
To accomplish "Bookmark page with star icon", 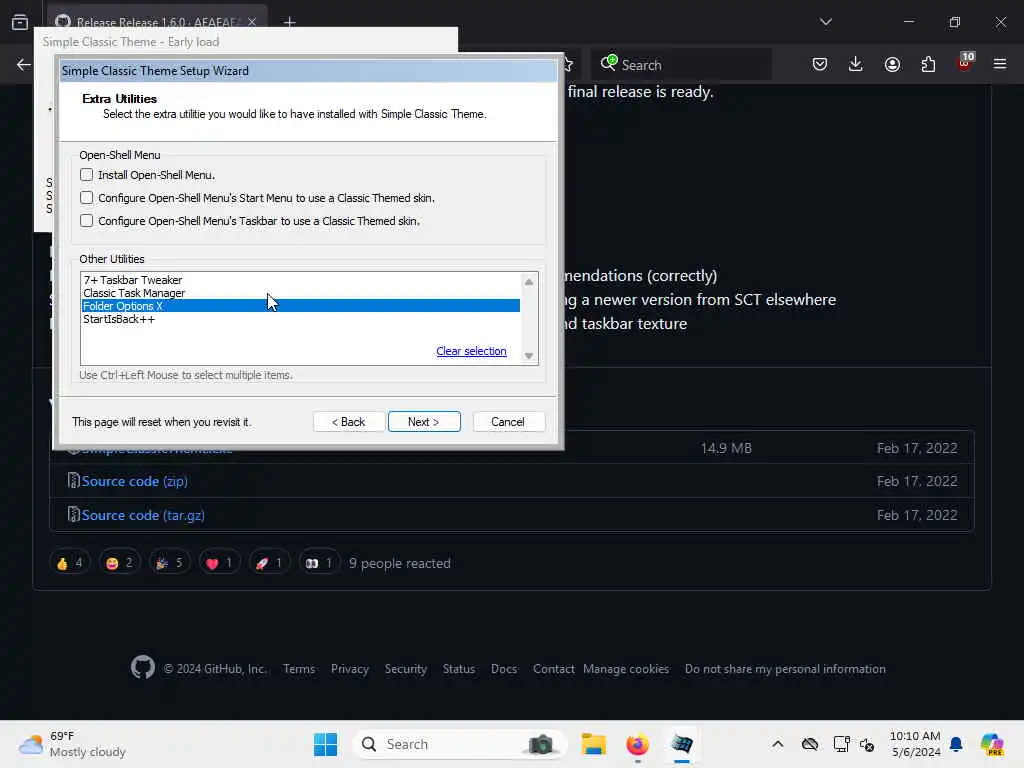I will tap(568, 65).
